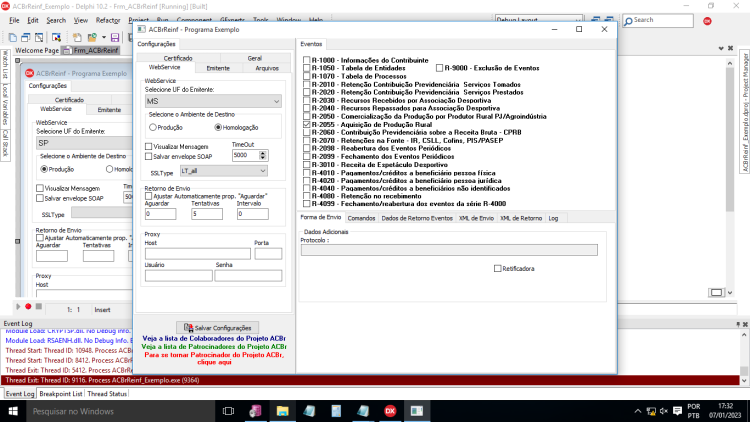This screenshot has width=750, height=422.
Task: Check R-9000 Exclusão de Eventos
Action: [x=439, y=68]
